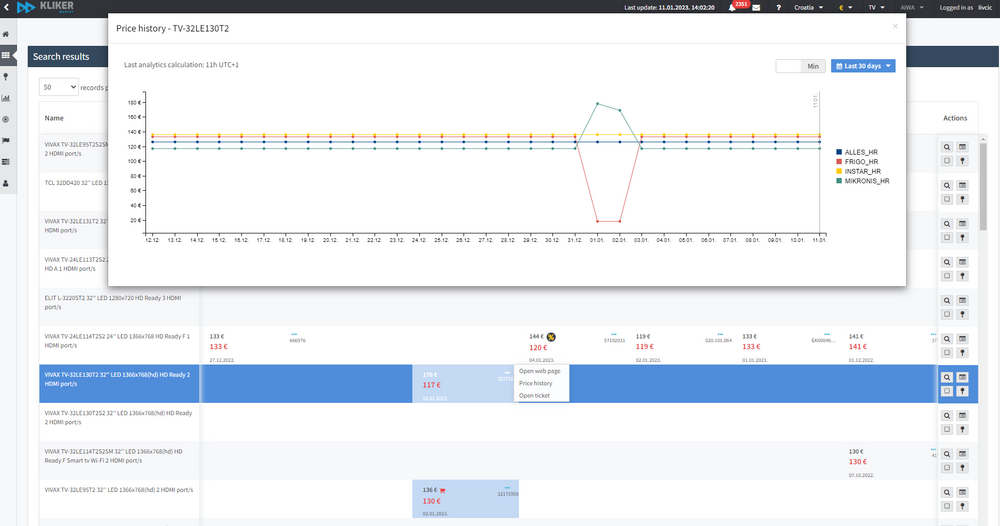Open the 50 records per page dropdown
Viewport: 1000px width, 526px height.
coord(59,87)
